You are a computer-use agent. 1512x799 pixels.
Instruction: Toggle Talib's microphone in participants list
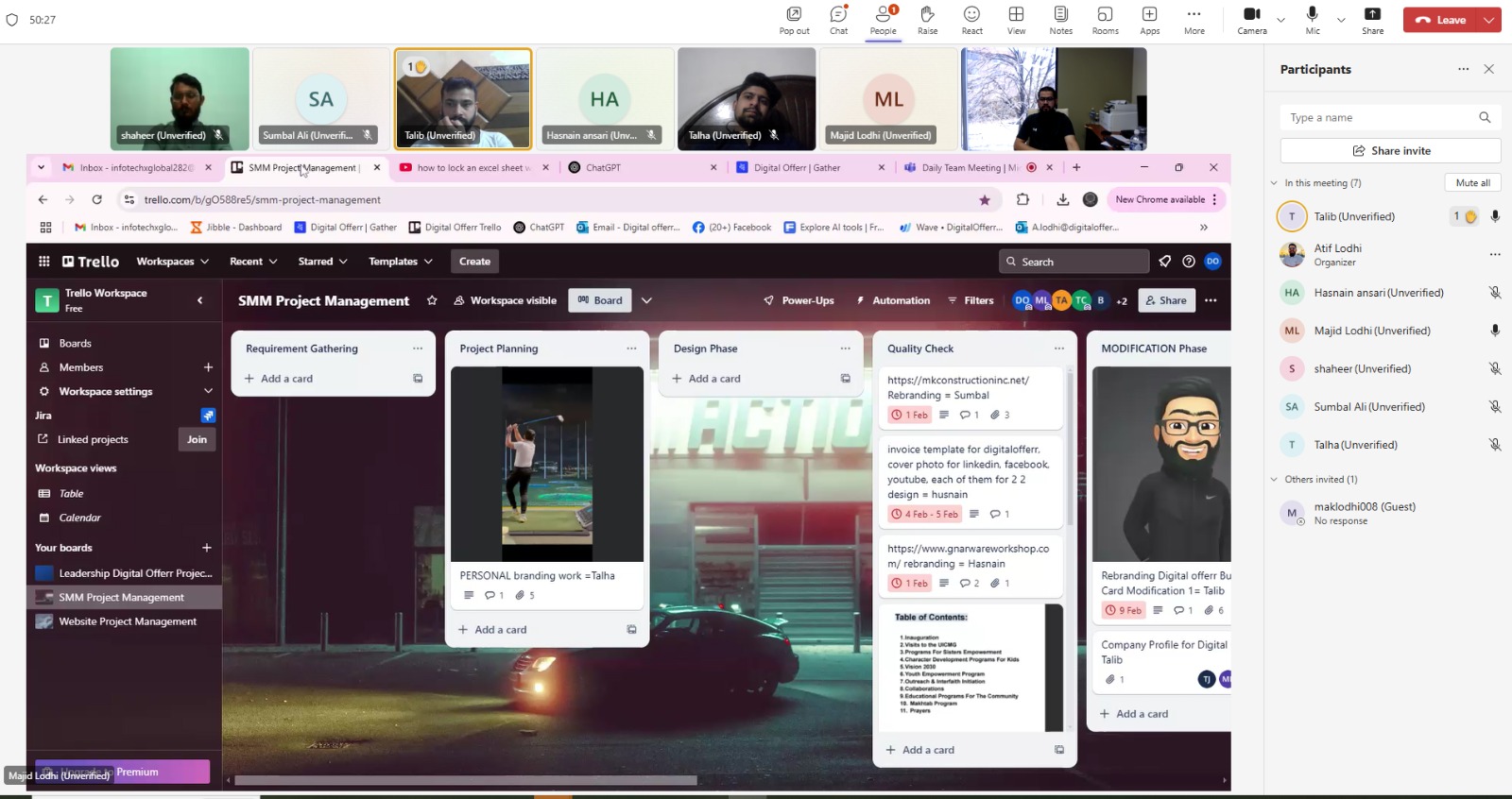1495,216
